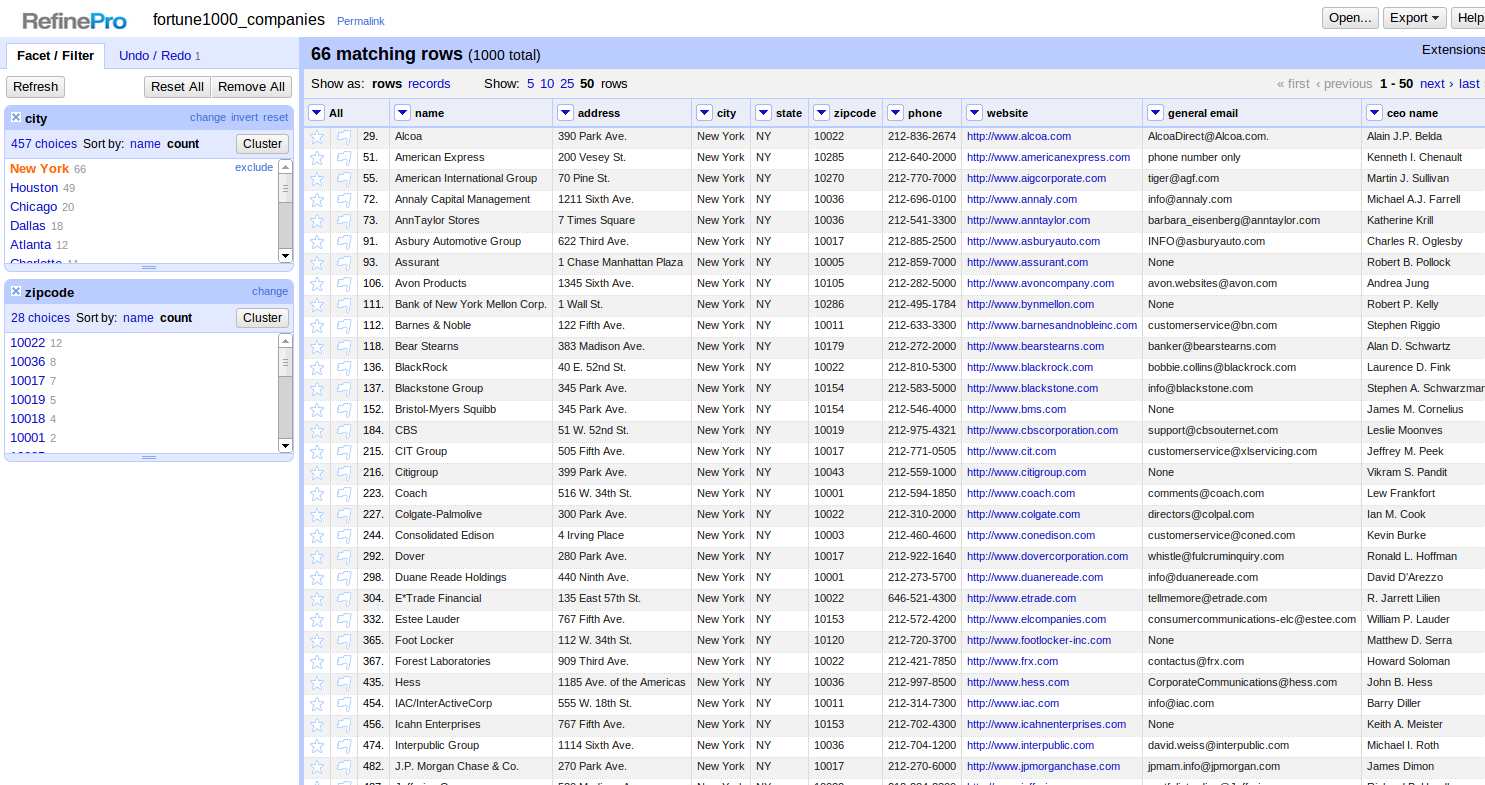The height and width of the screenshot is (785, 1485).
Task: Select zipcode 10022 in the facet
Action: (x=28, y=343)
